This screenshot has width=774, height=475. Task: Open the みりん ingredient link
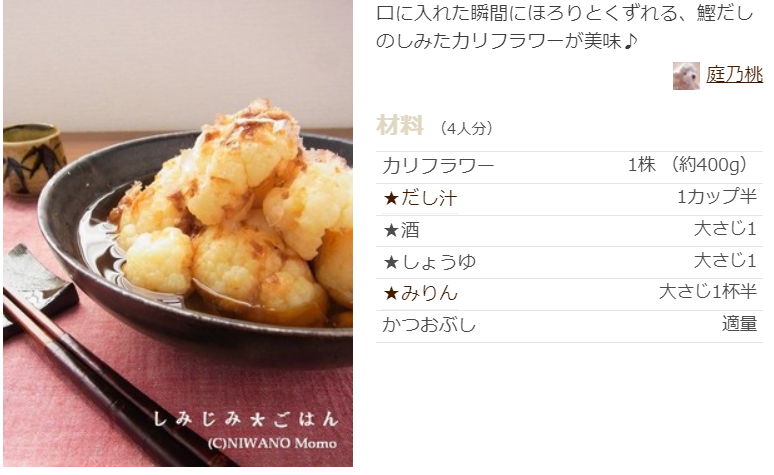429,293
